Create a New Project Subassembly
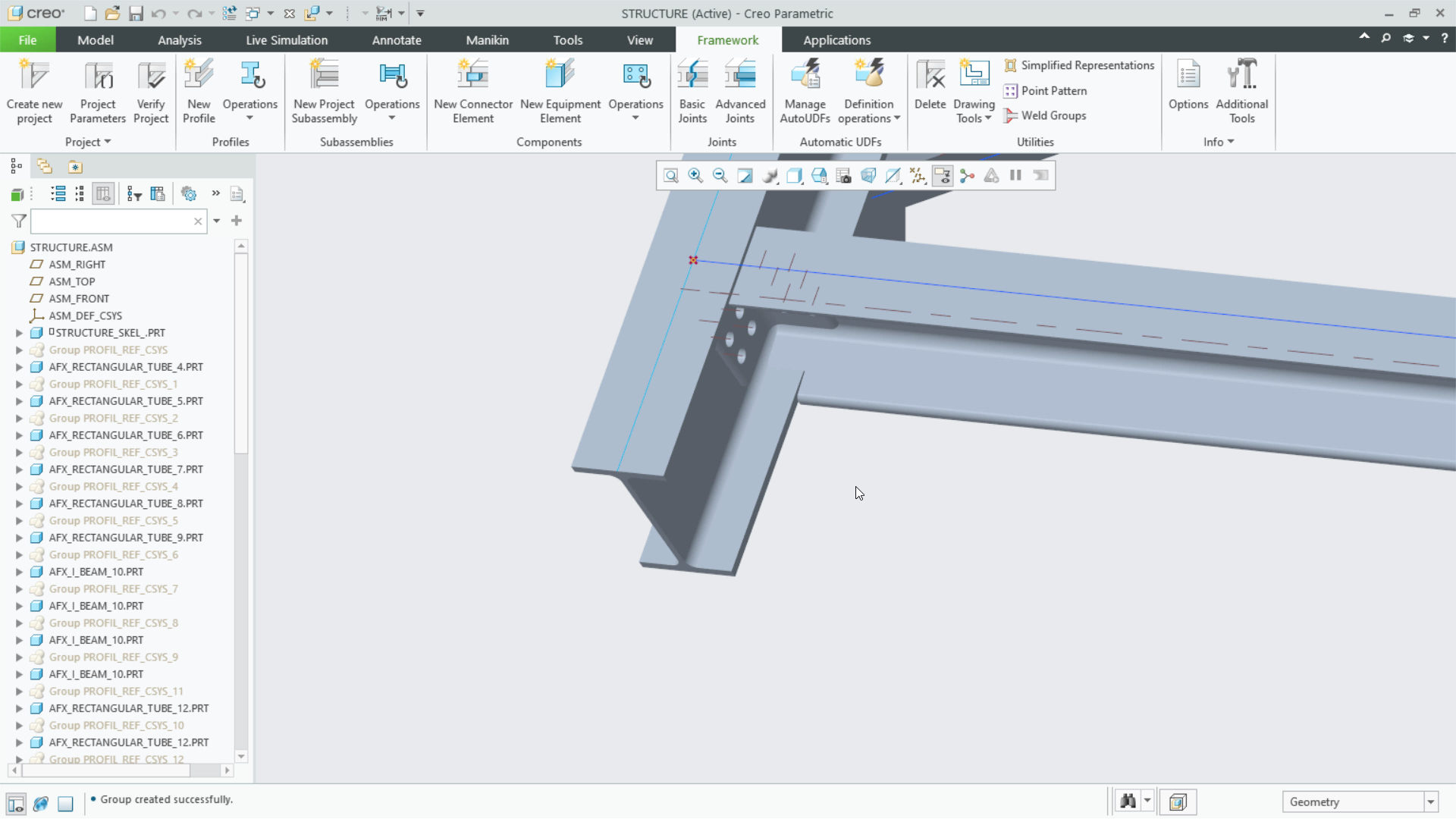 click(324, 91)
